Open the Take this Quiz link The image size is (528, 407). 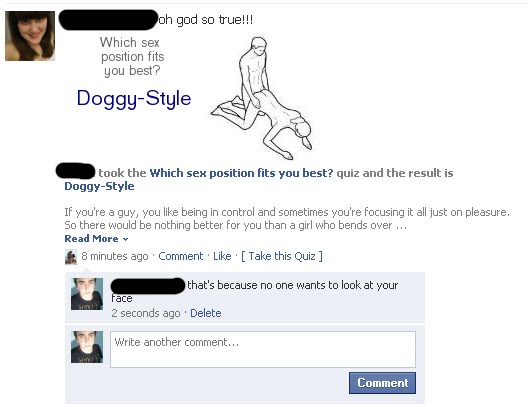(282, 256)
